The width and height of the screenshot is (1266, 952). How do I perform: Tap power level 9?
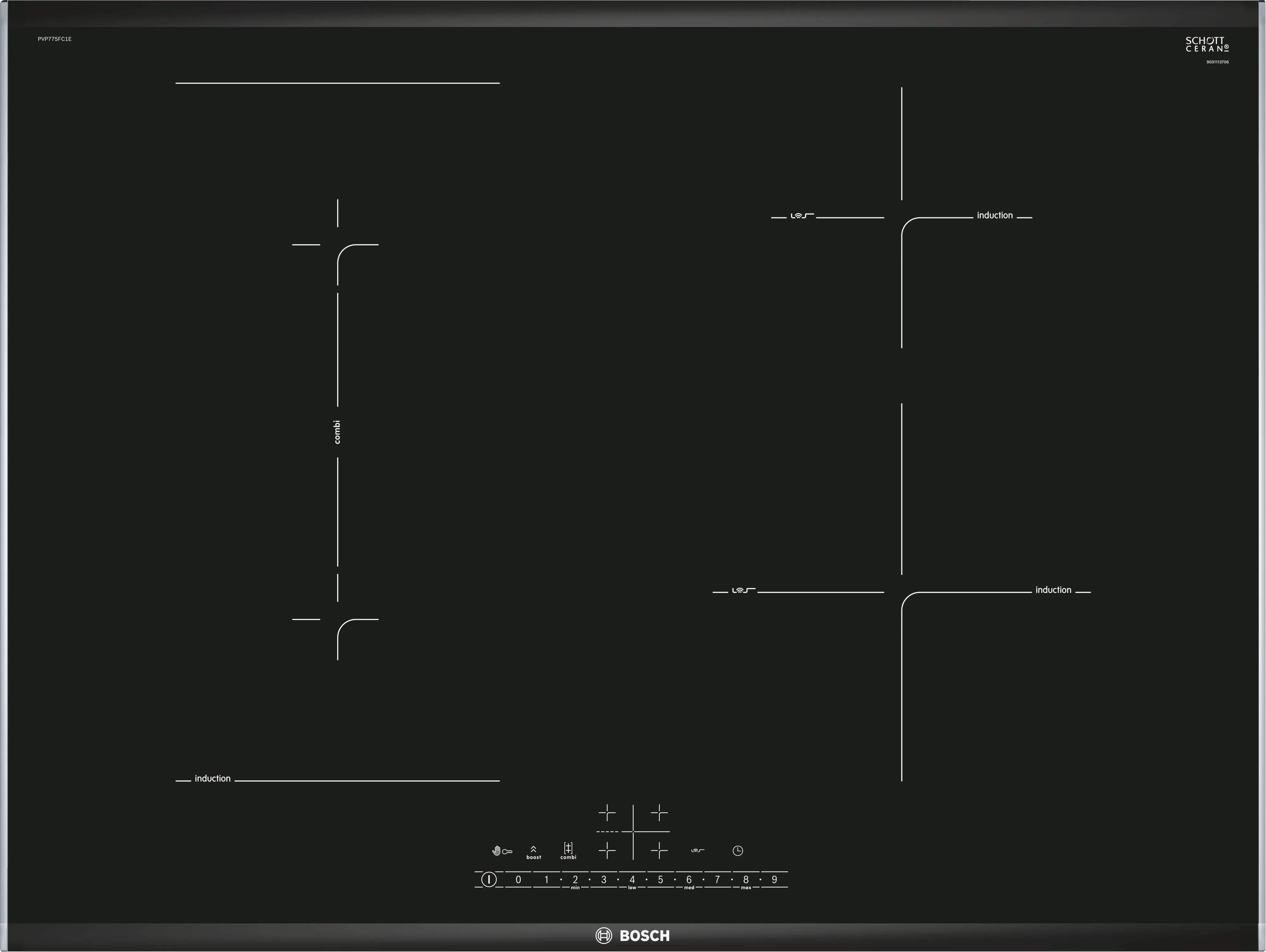[x=774, y=880]
